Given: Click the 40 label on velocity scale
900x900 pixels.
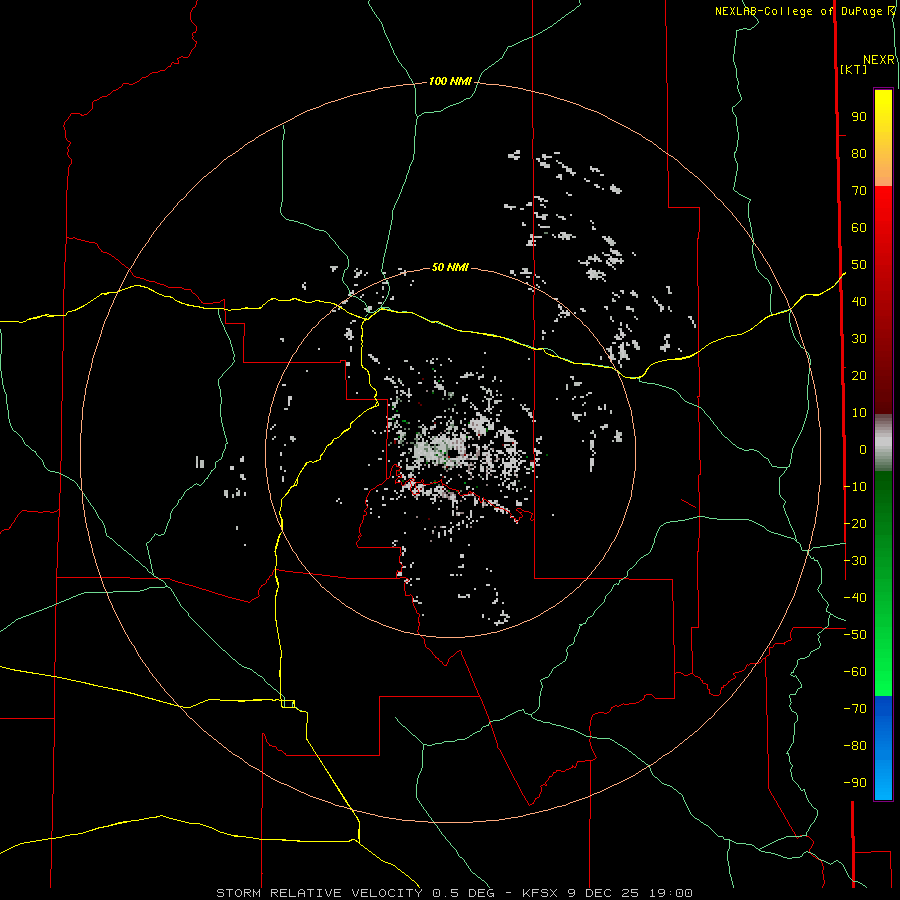Looking at the screenshot, I should tap(859, 302).
